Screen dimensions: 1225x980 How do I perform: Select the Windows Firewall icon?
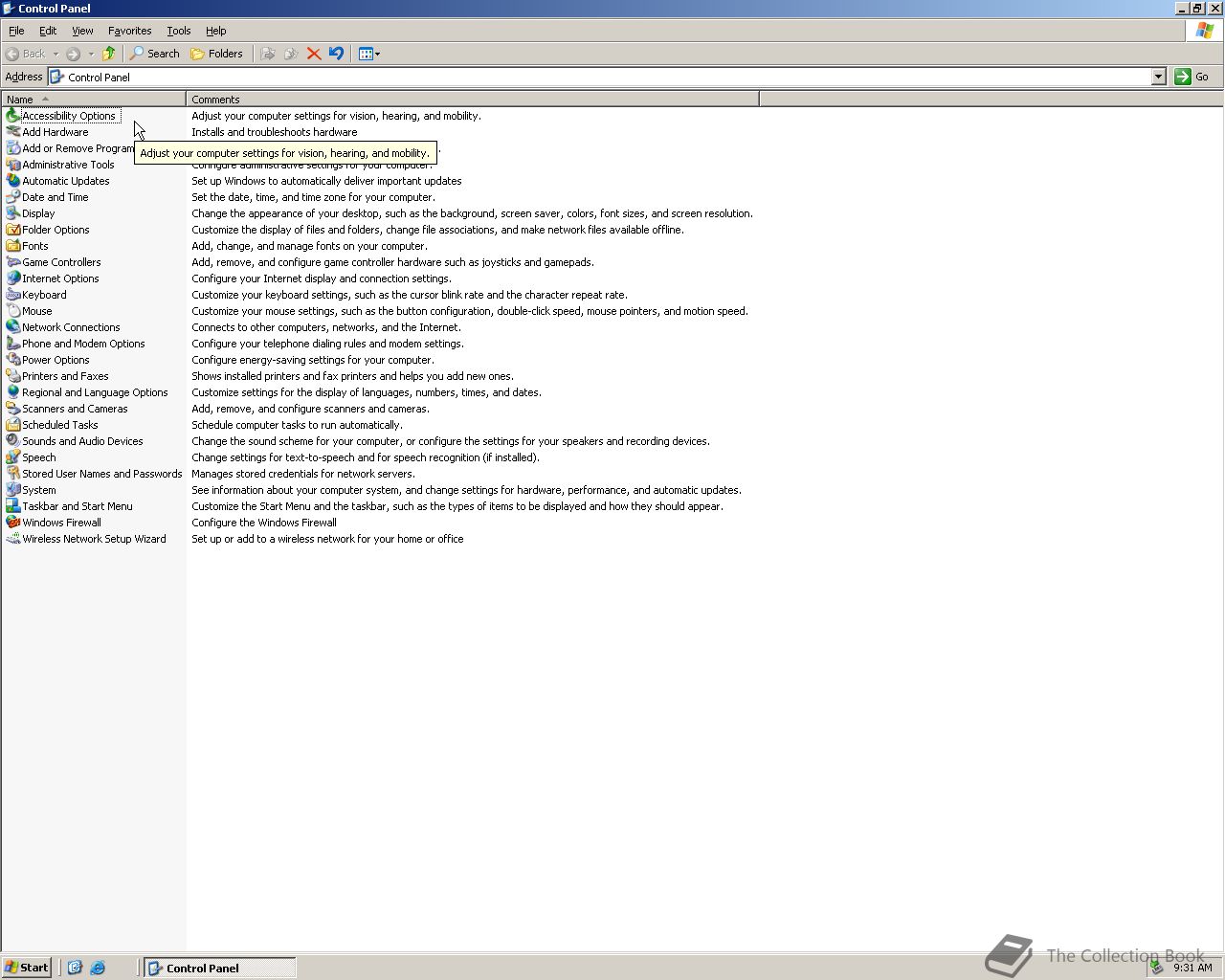(13, 523)
